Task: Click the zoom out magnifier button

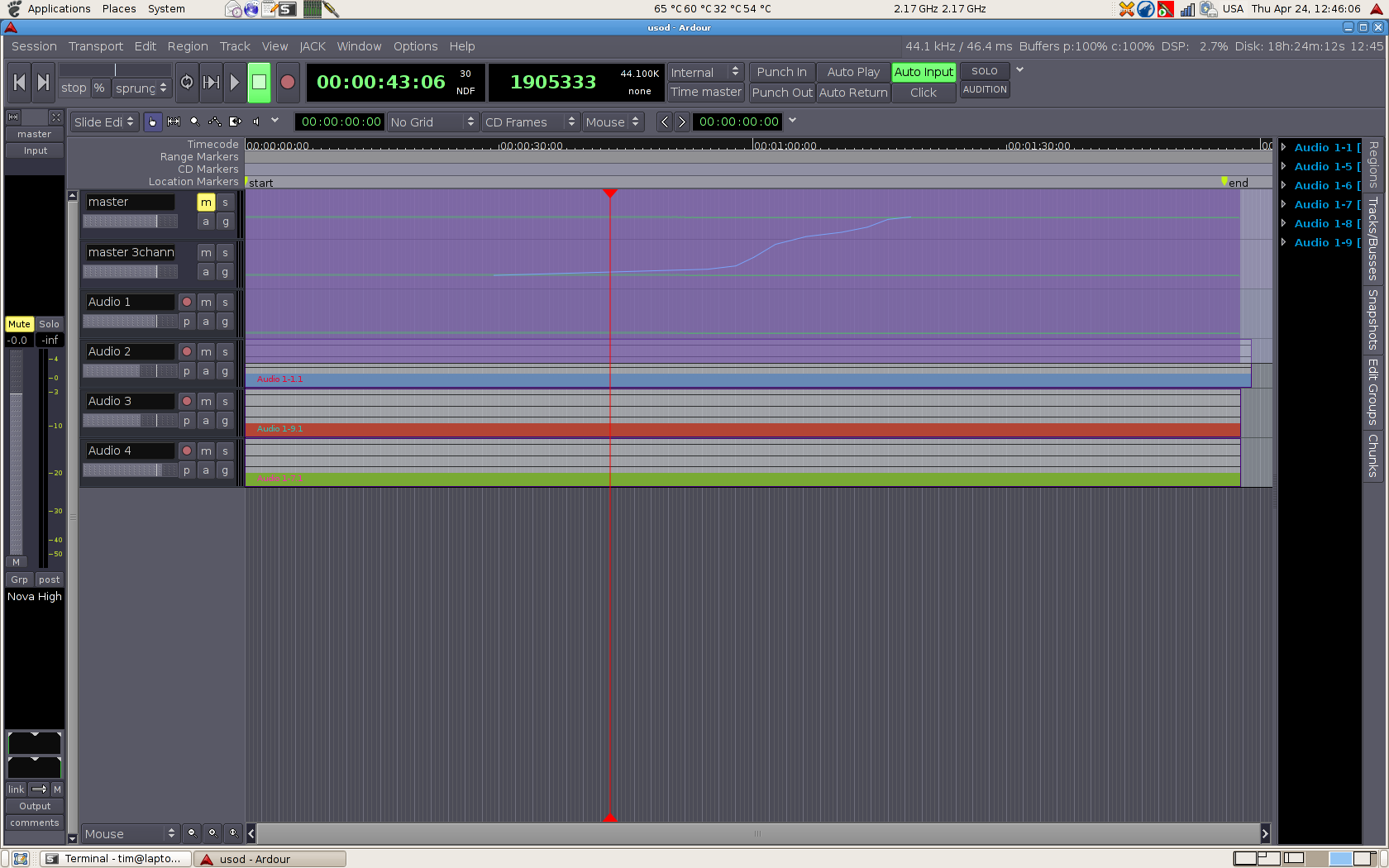Action: 192,833
